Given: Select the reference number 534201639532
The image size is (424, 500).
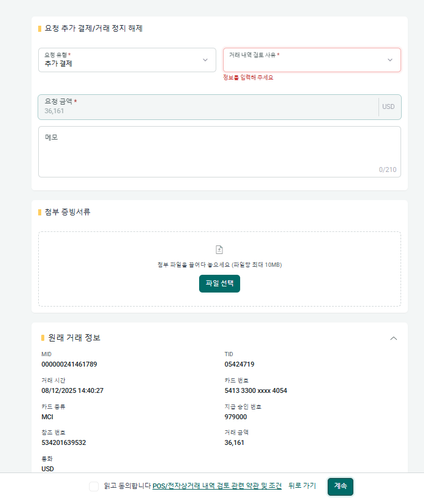Looking at the screenshot, I should pos(64,443).
